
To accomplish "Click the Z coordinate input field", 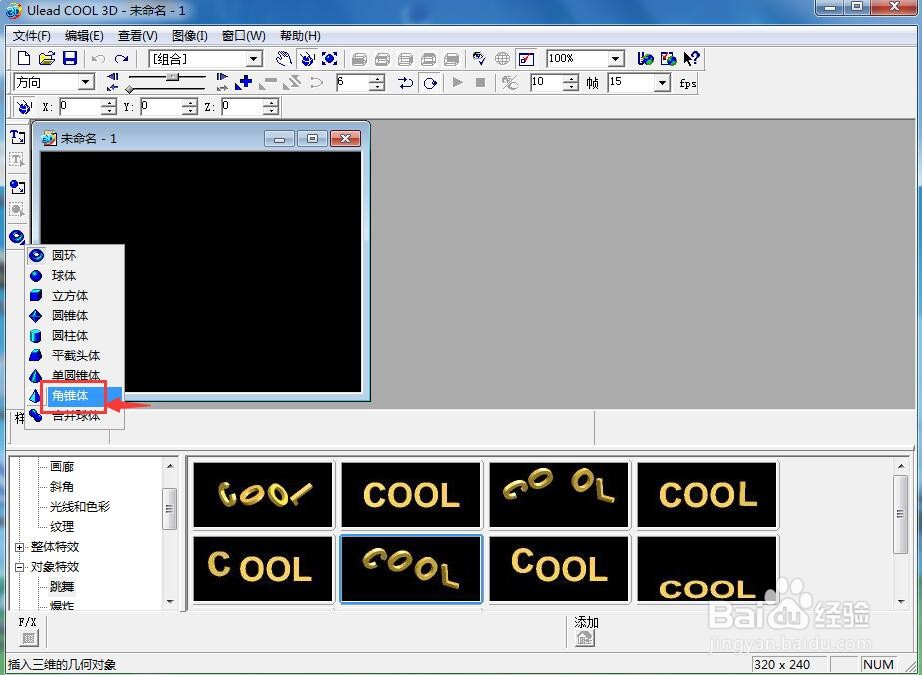I will coord(242,106).
